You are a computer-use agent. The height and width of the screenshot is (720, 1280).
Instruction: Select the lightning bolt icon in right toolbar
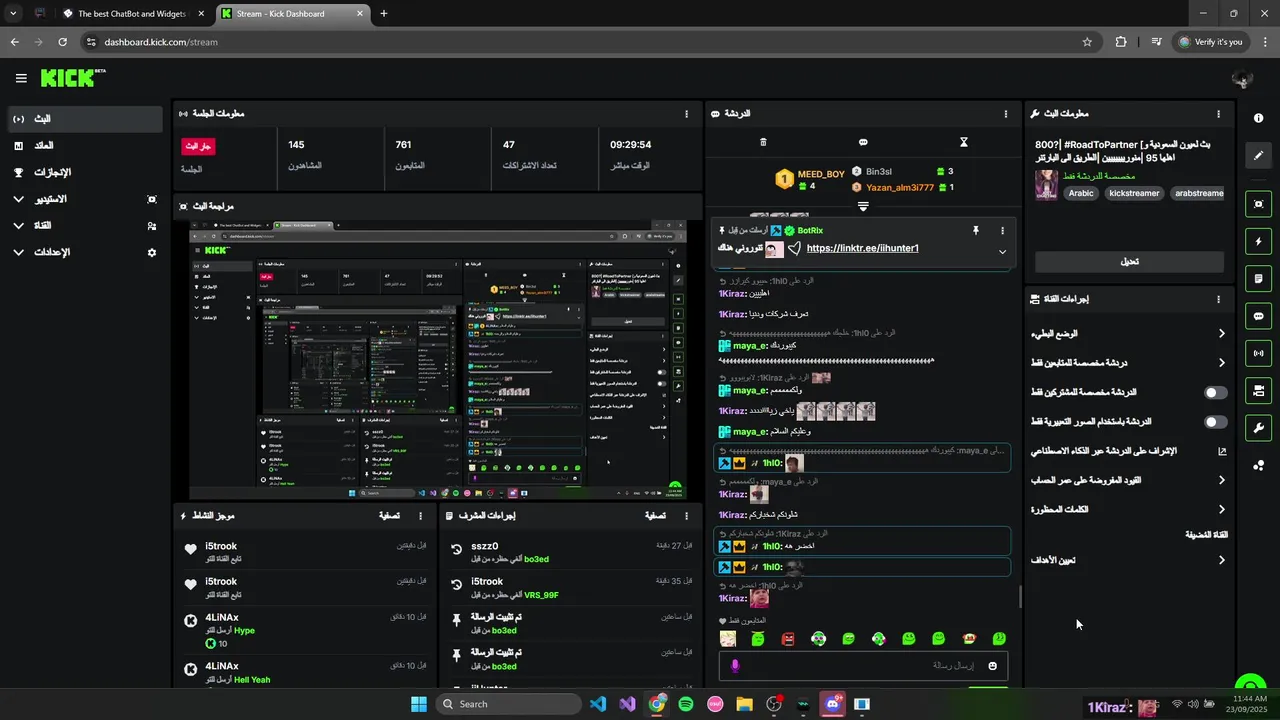click(x=1258, y=241)
